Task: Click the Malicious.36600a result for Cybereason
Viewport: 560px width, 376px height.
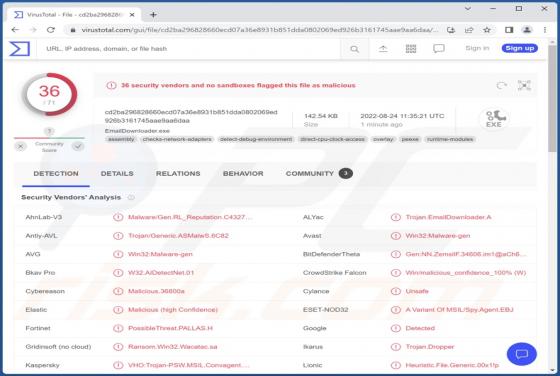Action: pos(156,291)
